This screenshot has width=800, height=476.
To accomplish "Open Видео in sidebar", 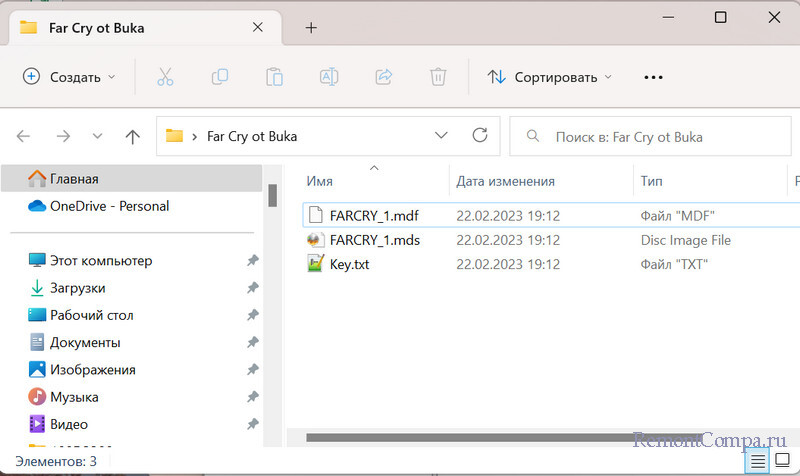I will [69, 424].
